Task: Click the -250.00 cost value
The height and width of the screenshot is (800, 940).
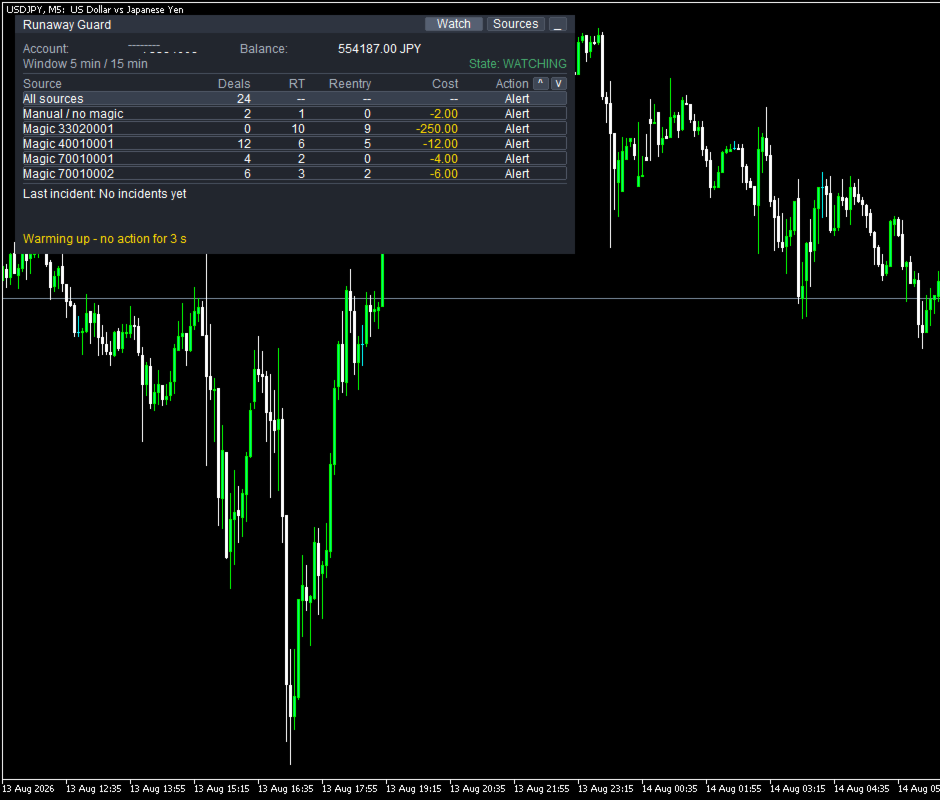Action: click(x=437, y=129)
